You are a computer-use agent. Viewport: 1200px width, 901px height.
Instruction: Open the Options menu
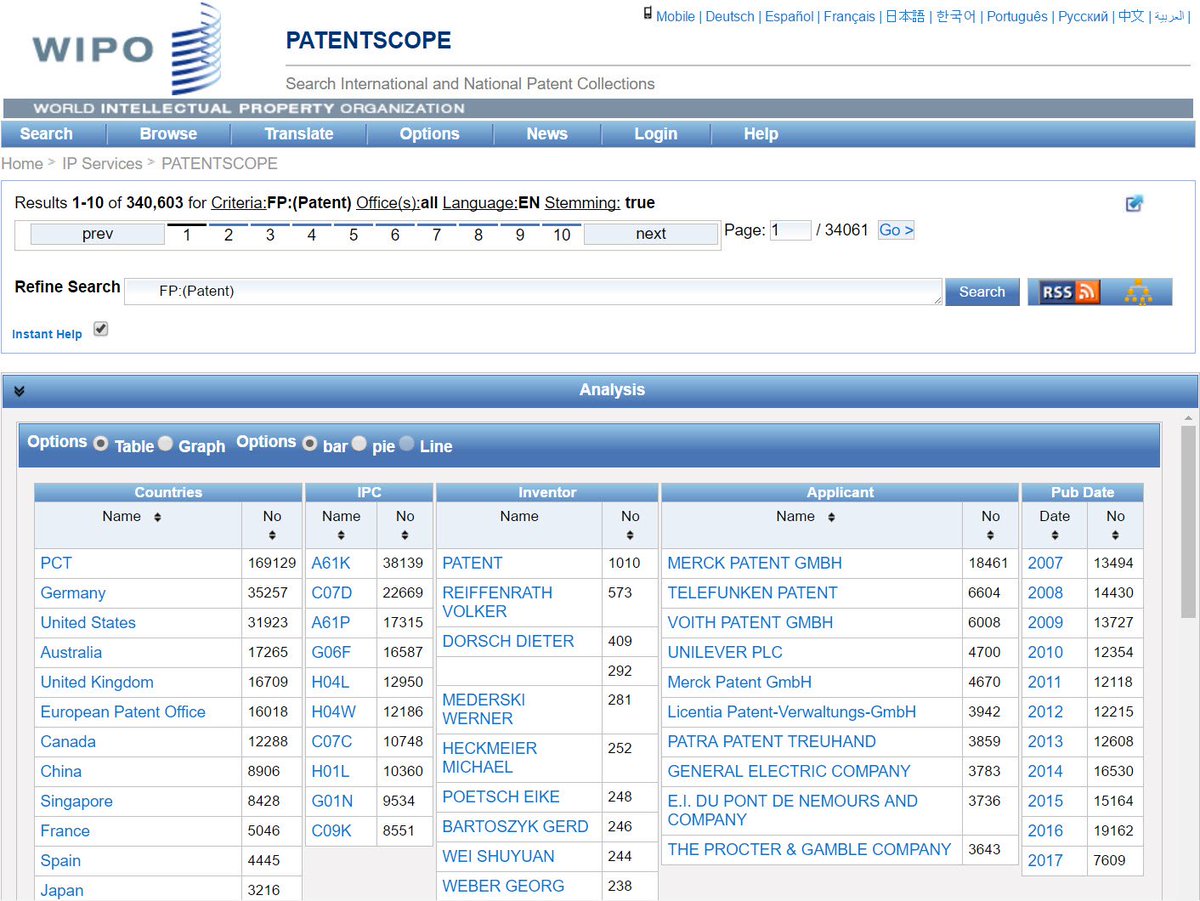[x=430, y=134]
